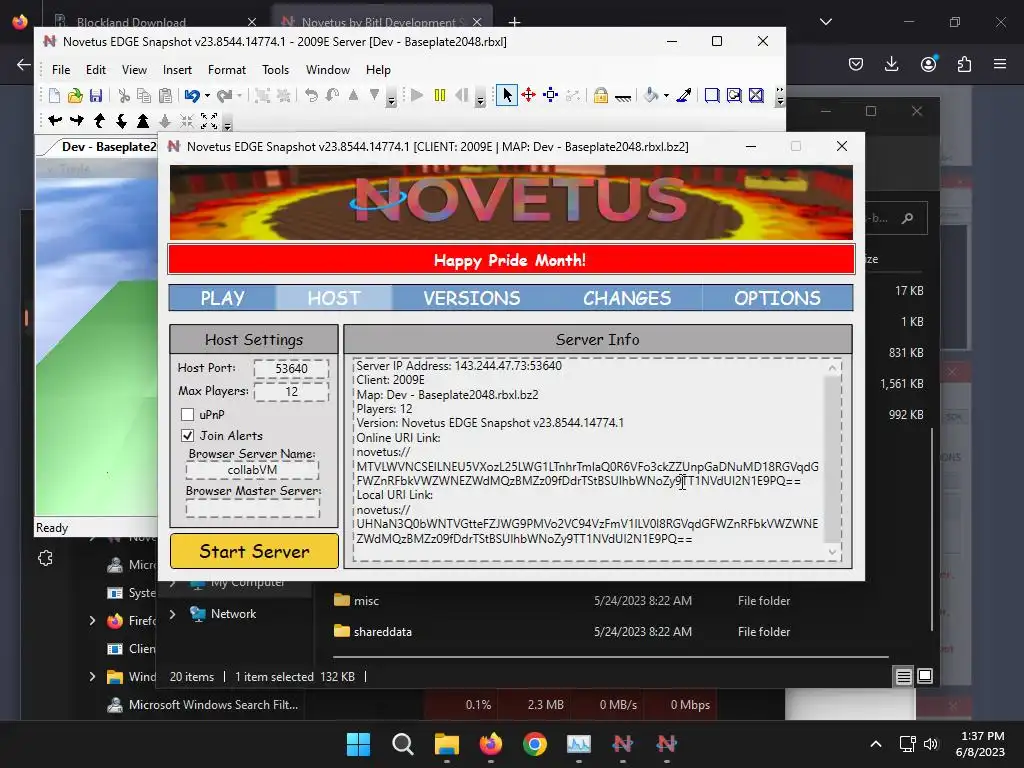Screen dimensions: 1024x768
Task: Expand the Network tree item
Action: coord(172,614)
